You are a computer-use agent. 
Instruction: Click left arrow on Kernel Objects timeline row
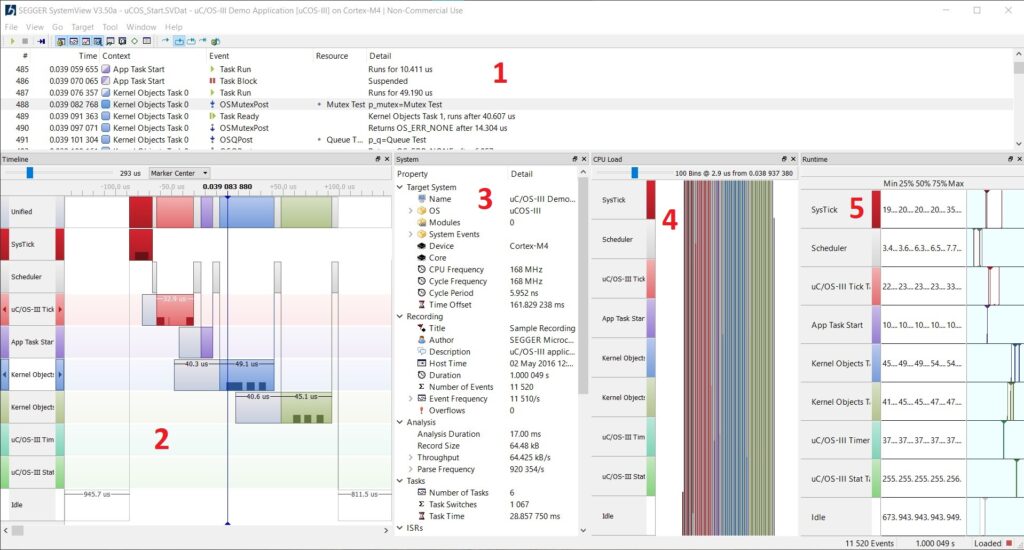(x=5, y=375)
